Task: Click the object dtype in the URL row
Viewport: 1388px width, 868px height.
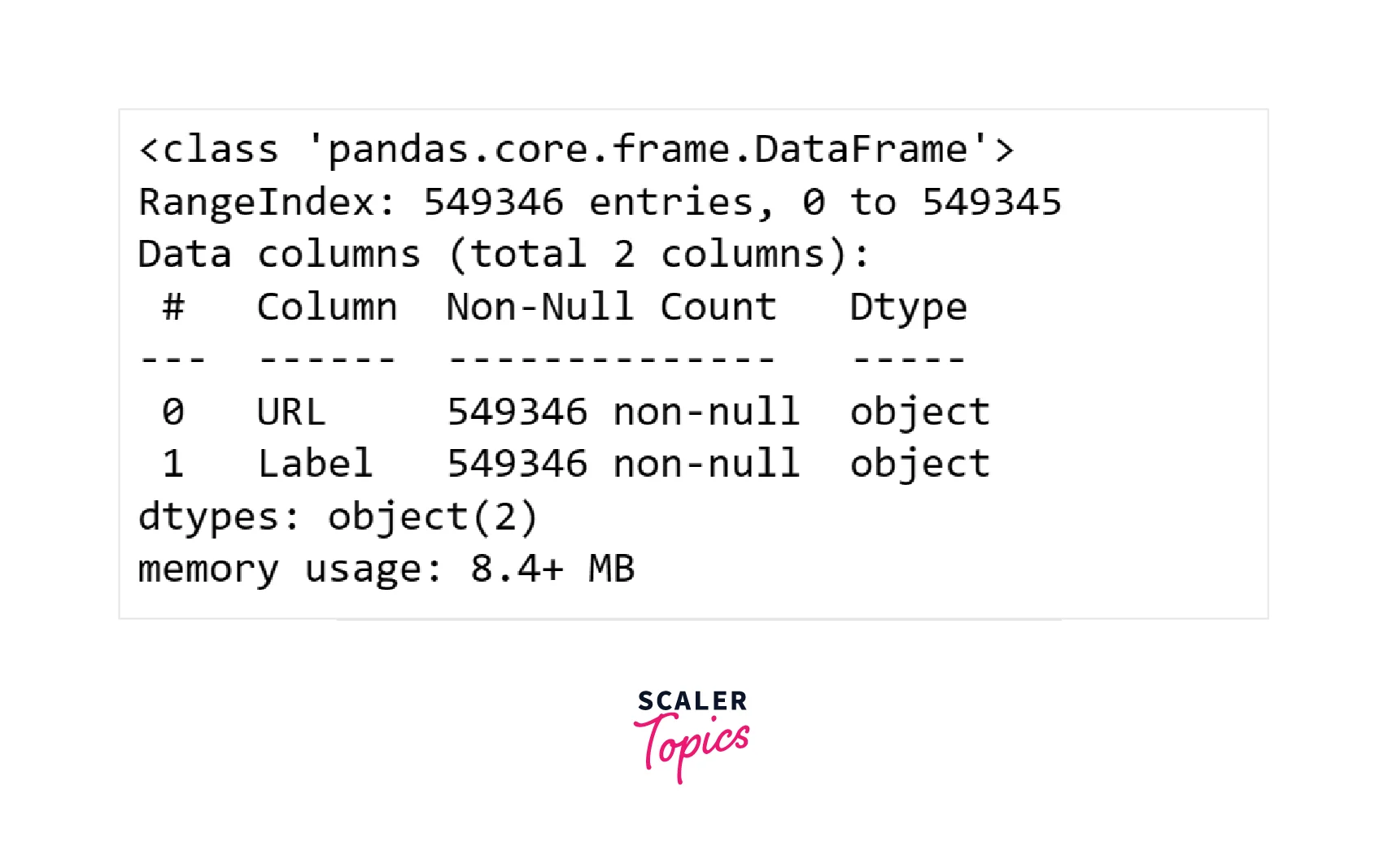Action: click(x=919, y=412)
